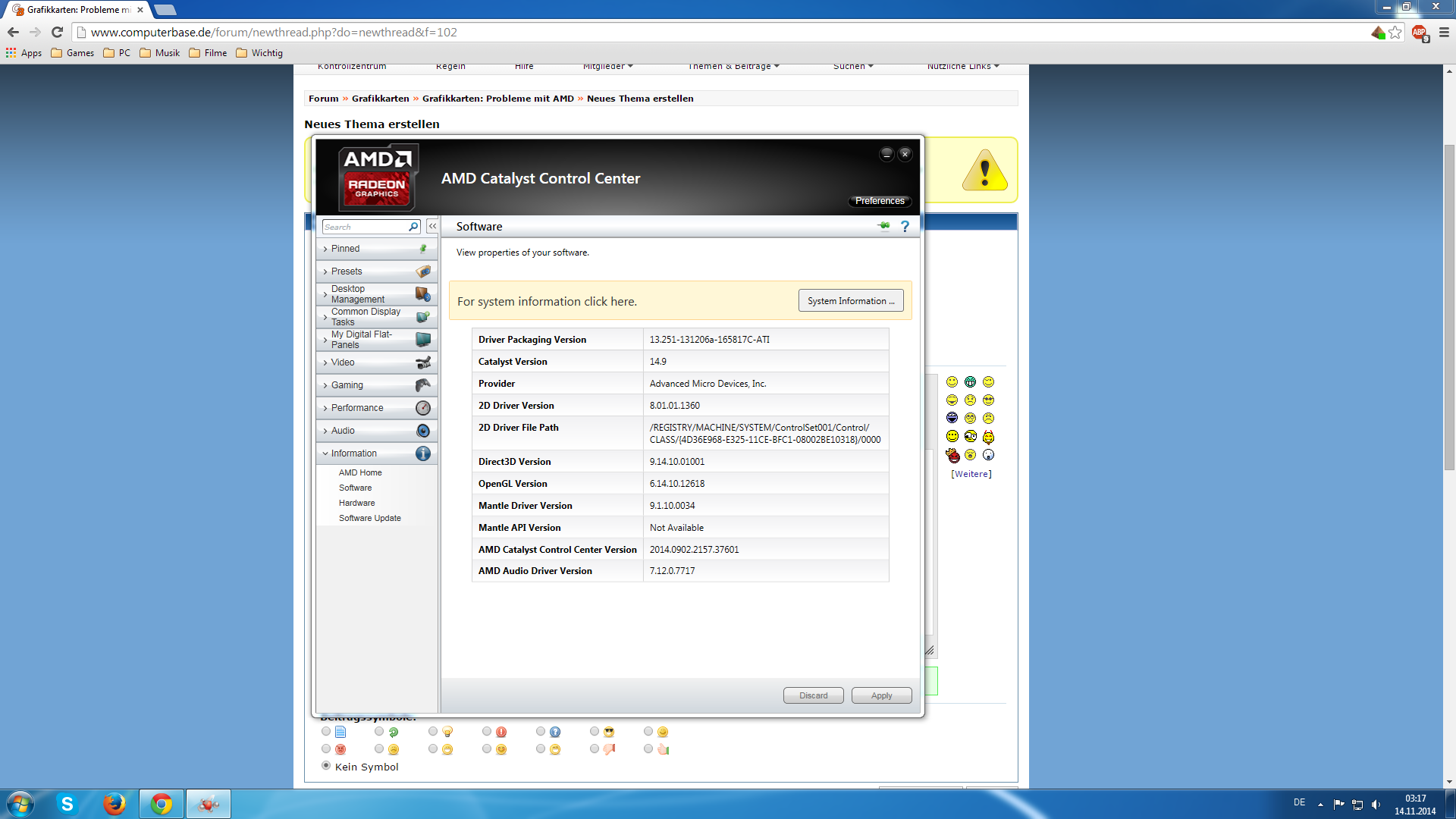Click the Catalyst search input field
The width and height of the screenshot is (1456, 819).
pos(364,227)
